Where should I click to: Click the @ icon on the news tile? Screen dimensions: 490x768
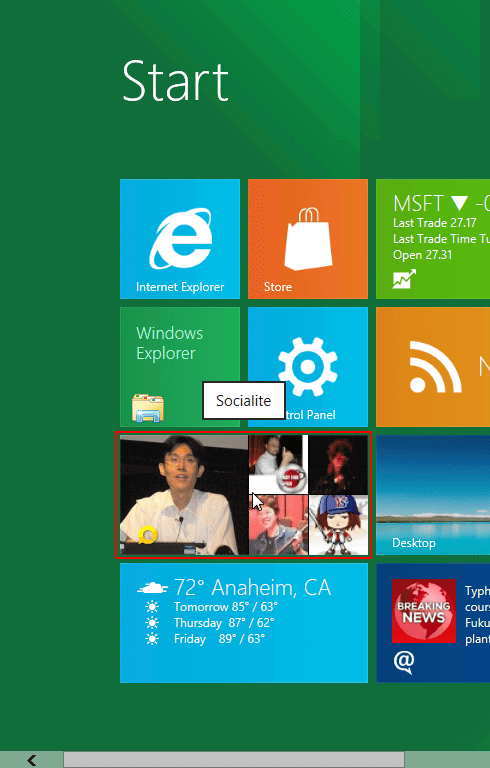[404, 662]
